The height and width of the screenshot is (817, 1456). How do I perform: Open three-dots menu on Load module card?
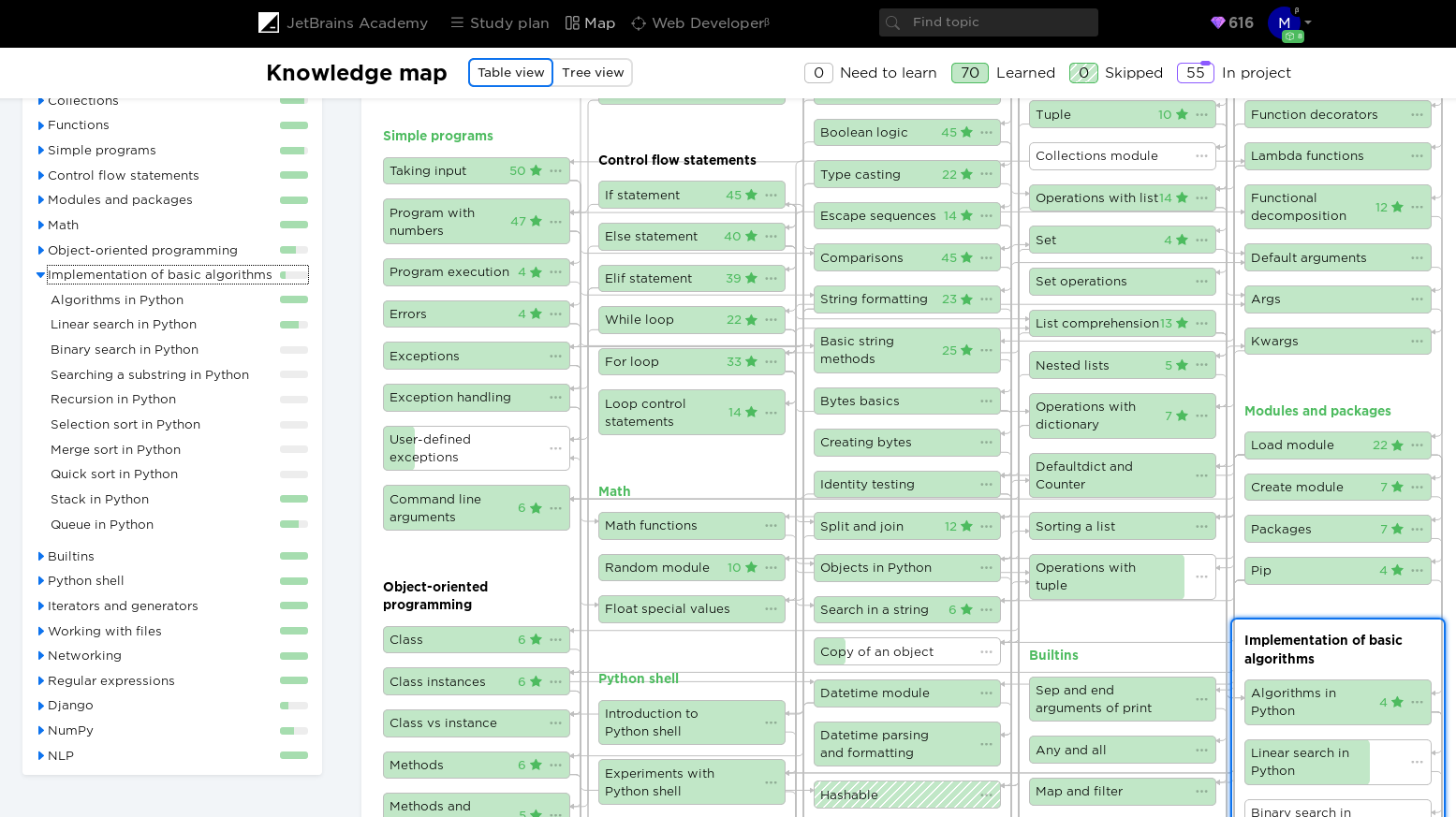pyautogui.click(x=1418, y=445)
